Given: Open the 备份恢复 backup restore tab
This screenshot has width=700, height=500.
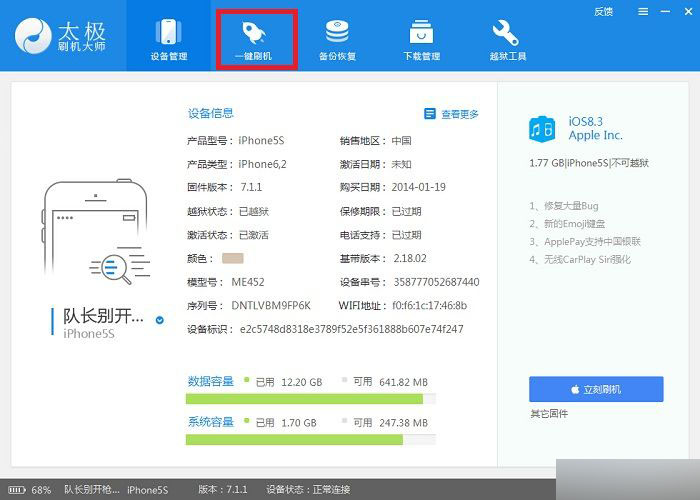Looking at the screenshot, I should point(338,39).
